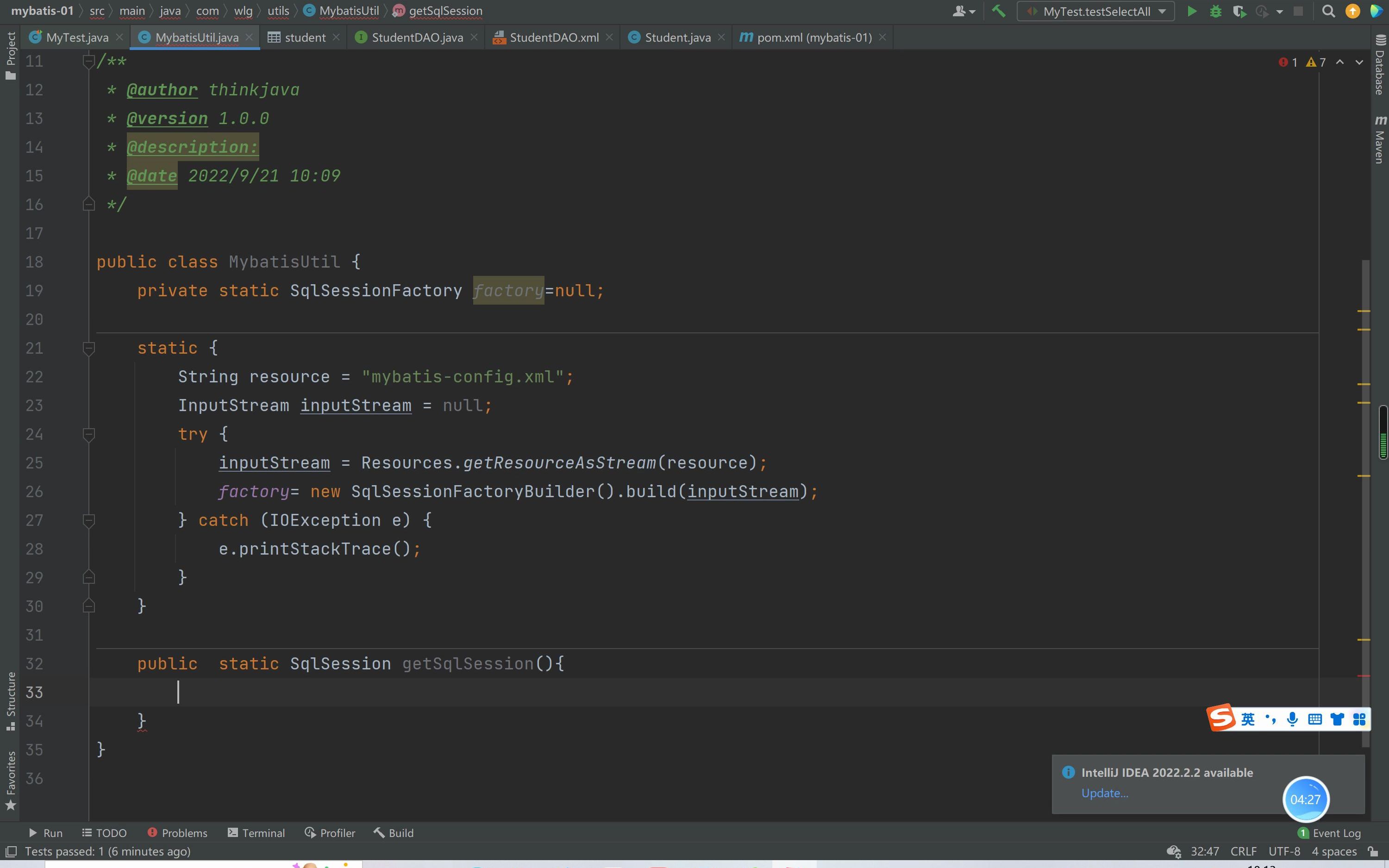Toggle read-only lock icon in status bar
This screenshot has height=868, width=1389.
click(x=1373, y=851)
